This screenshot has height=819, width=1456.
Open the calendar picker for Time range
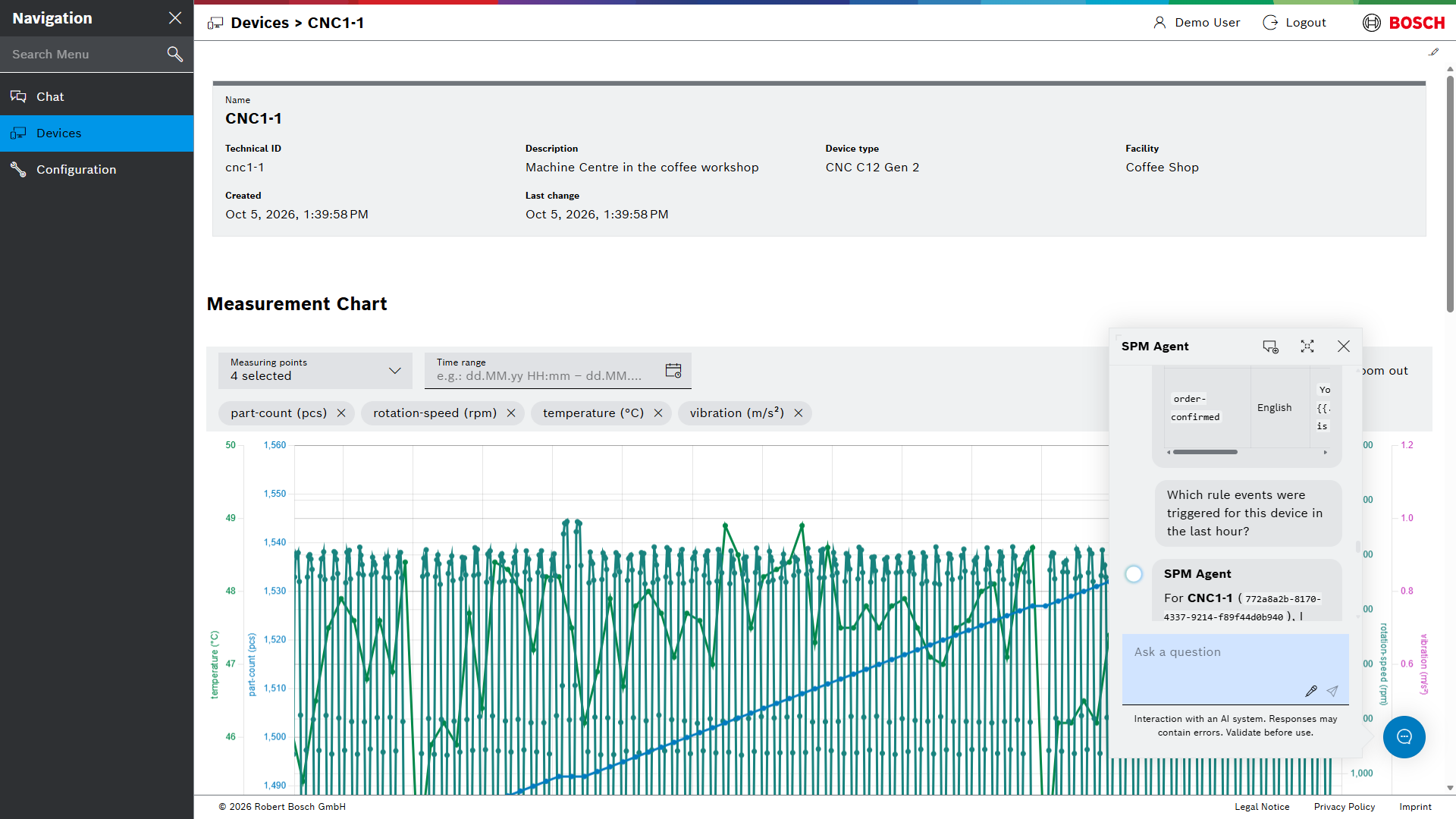(673, 370)
